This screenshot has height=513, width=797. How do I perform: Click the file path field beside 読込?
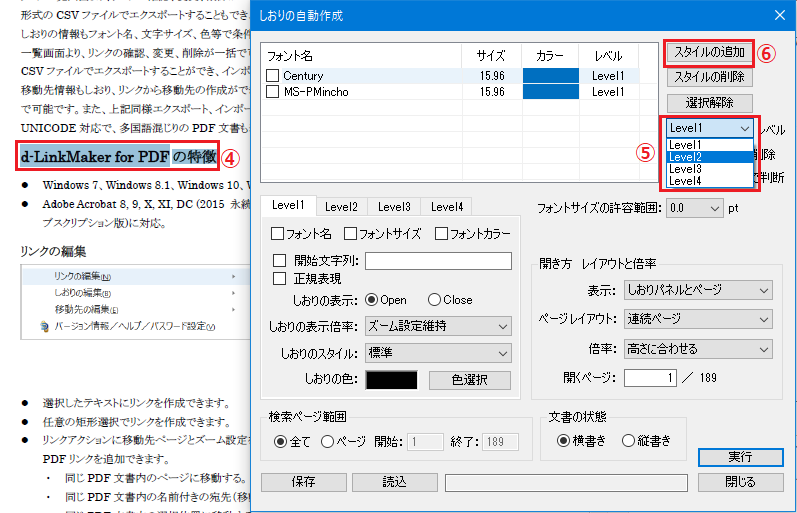tap(566, 482)
